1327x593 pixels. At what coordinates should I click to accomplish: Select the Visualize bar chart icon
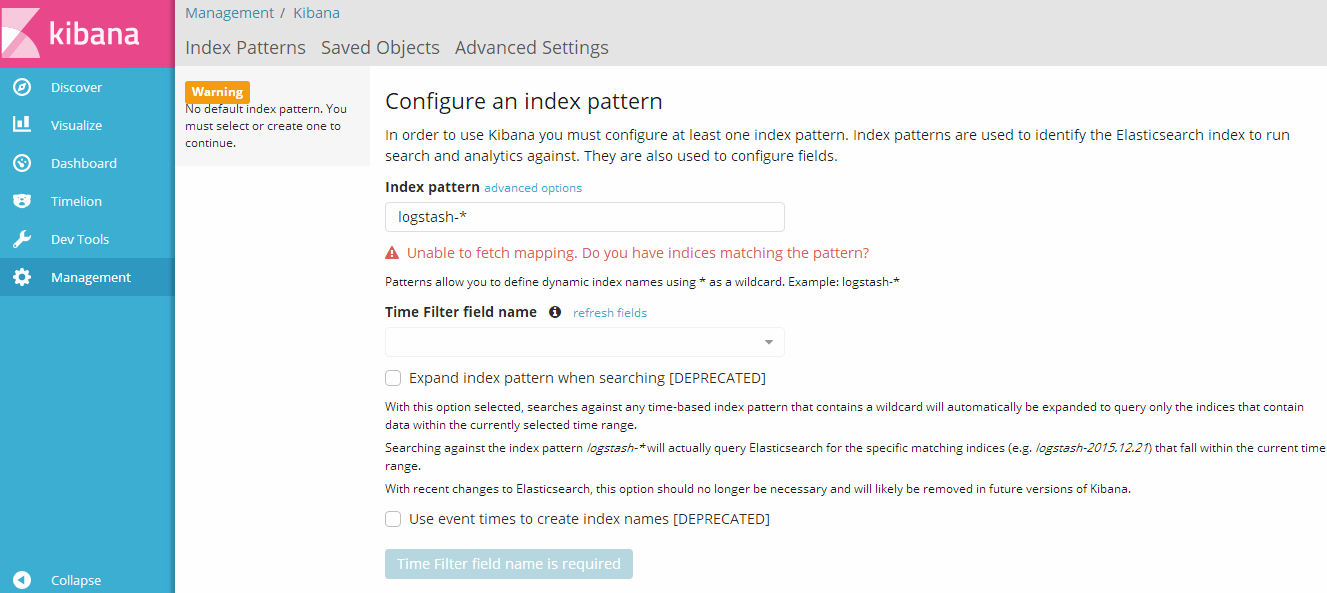coord(22,125)
